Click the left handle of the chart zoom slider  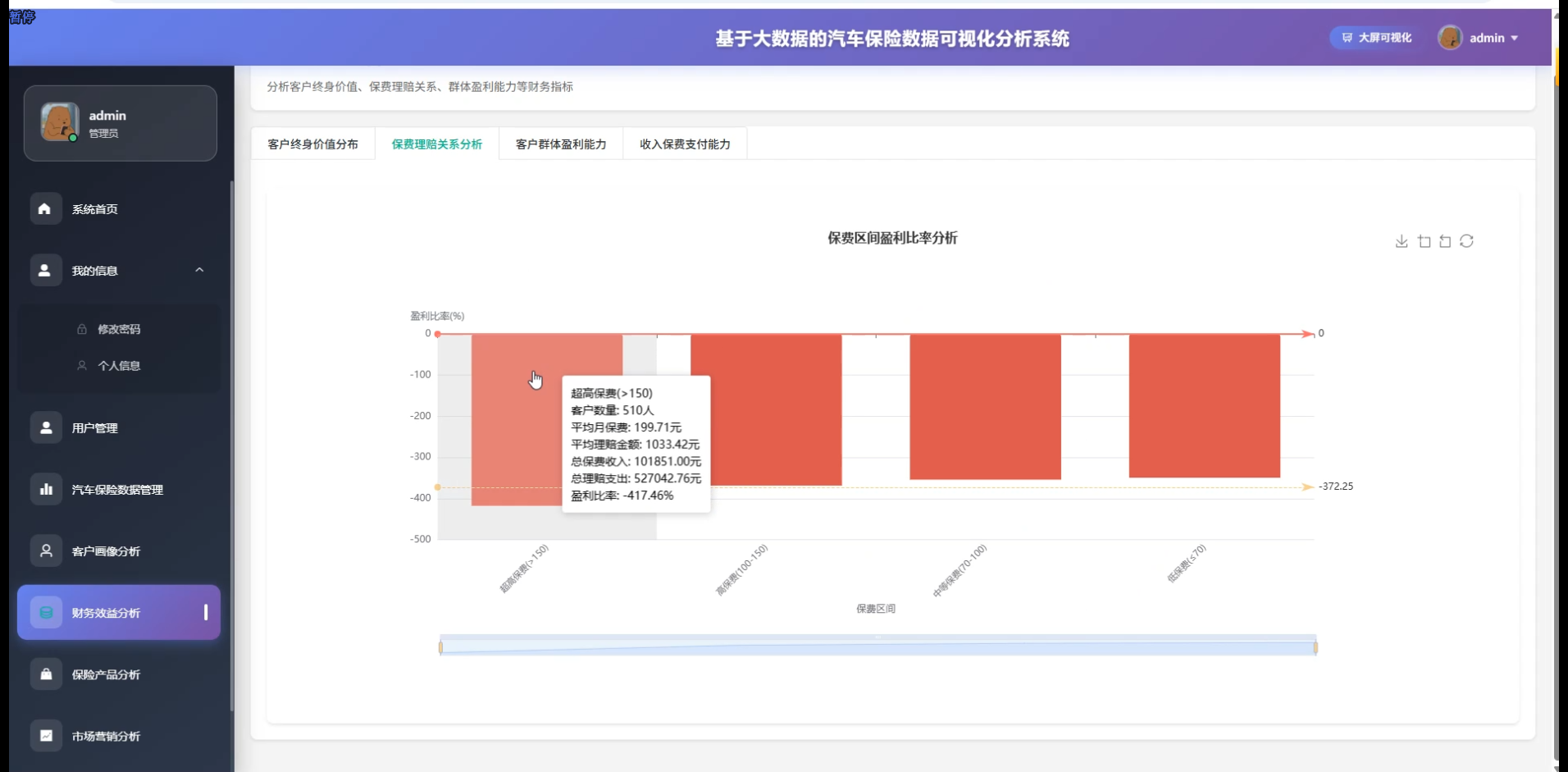[440, 648]
